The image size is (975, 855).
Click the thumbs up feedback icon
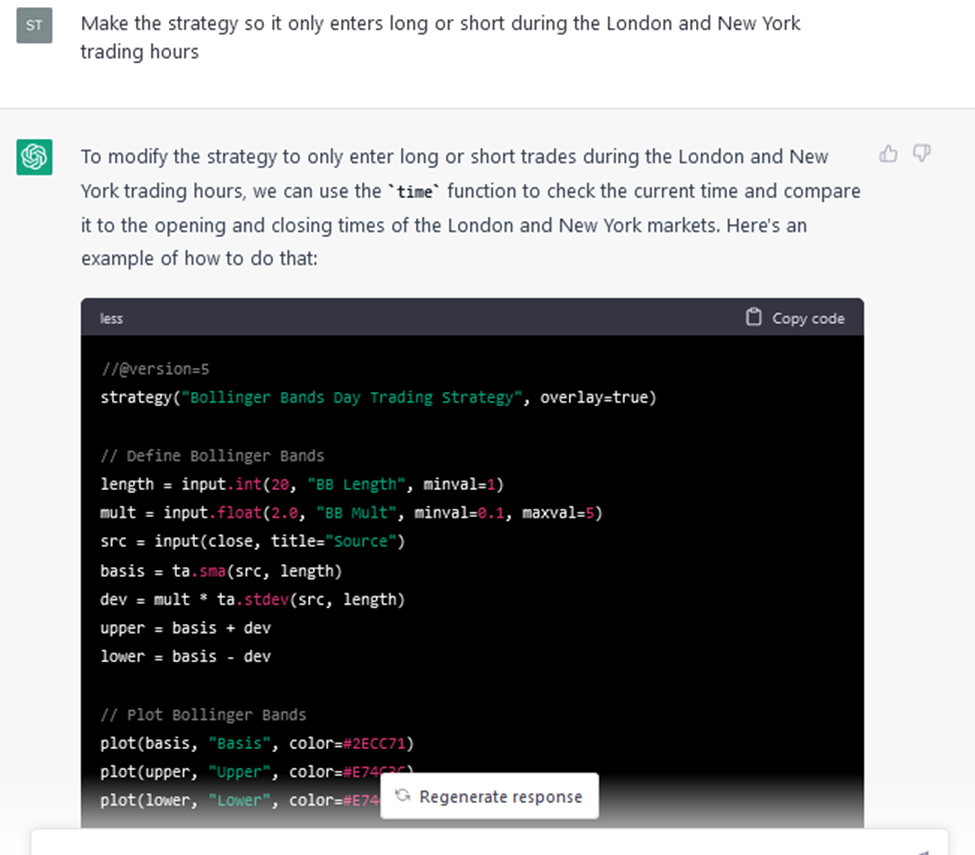(888, 154)
